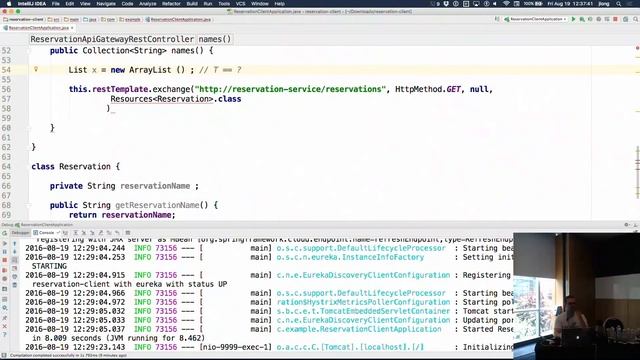Screen dimensions: 640x360
Task: Click the Rerun icon in the Debug panel
Action: click(4, 233)
